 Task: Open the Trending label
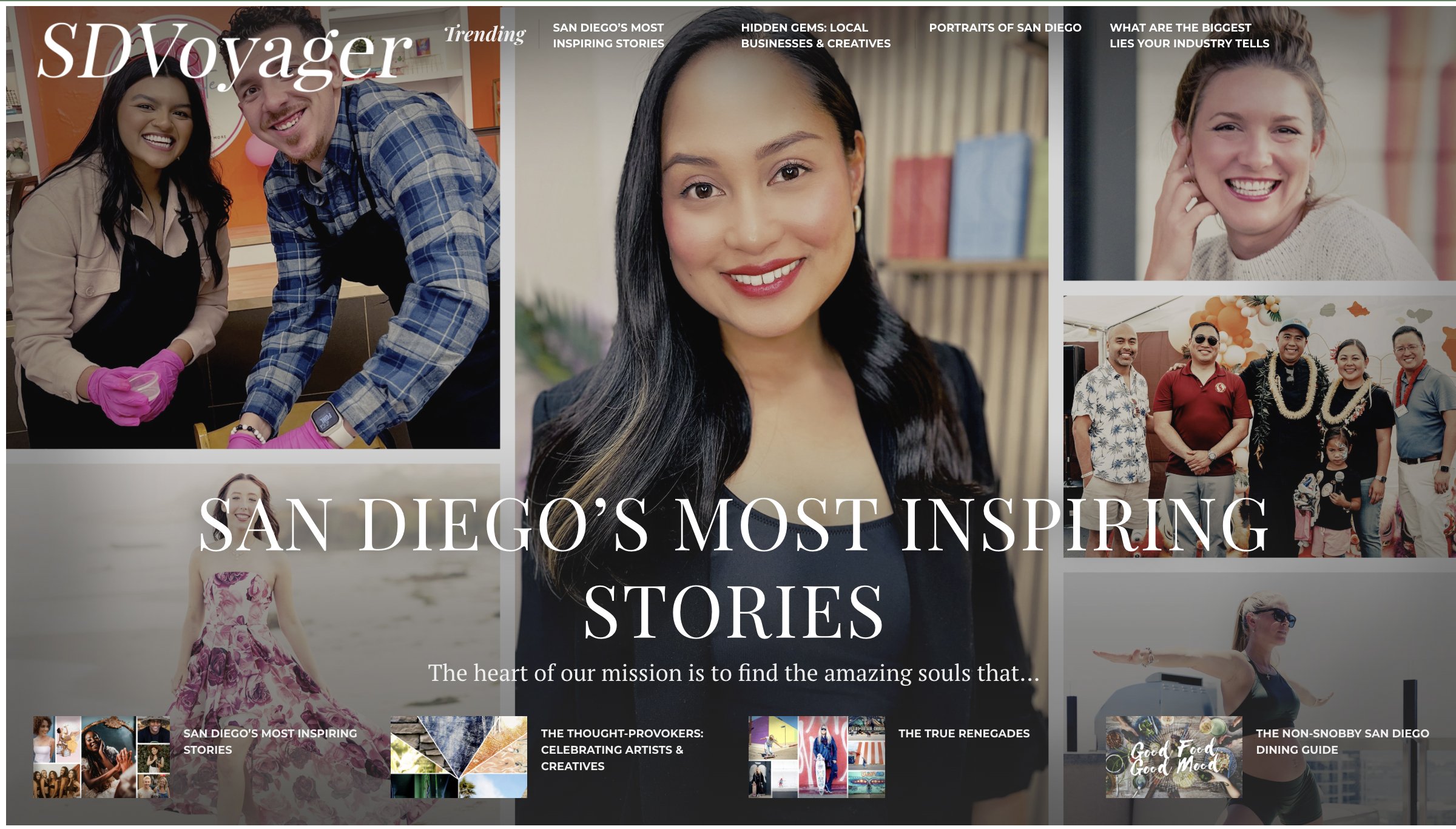click(x=485, y=35)
